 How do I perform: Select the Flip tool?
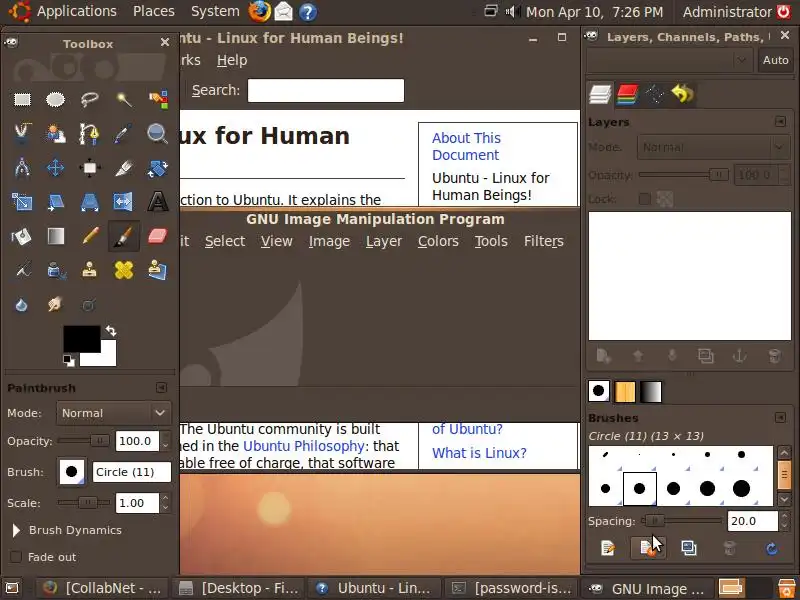point(124,202)
